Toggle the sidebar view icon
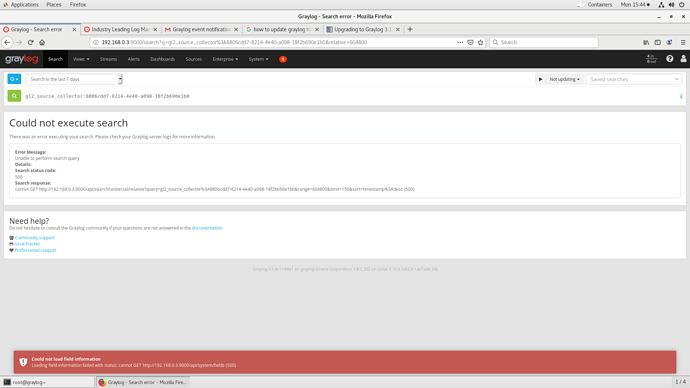 tap(657, 42)
